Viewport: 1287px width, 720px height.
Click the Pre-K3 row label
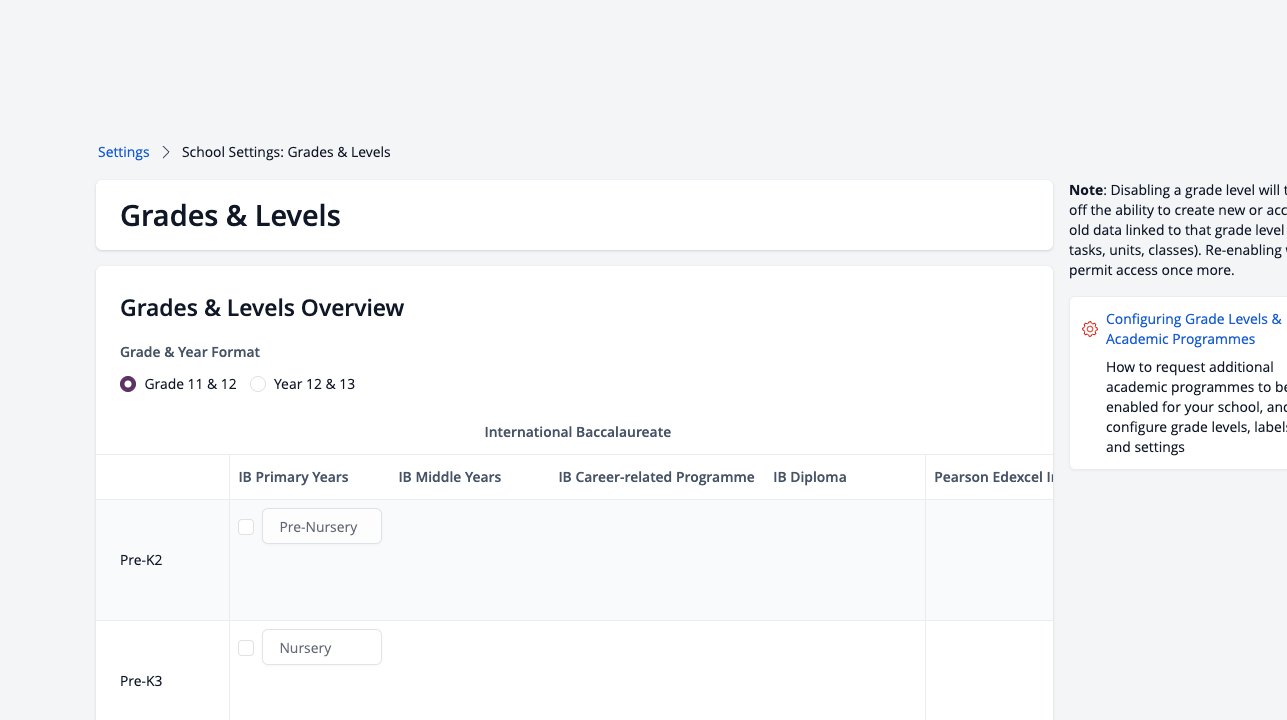pos(141,681)
